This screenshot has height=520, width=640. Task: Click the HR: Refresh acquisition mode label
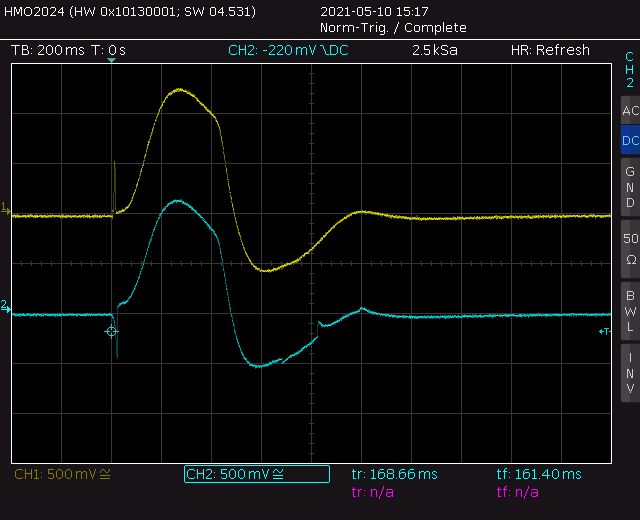tap(550, 50)
